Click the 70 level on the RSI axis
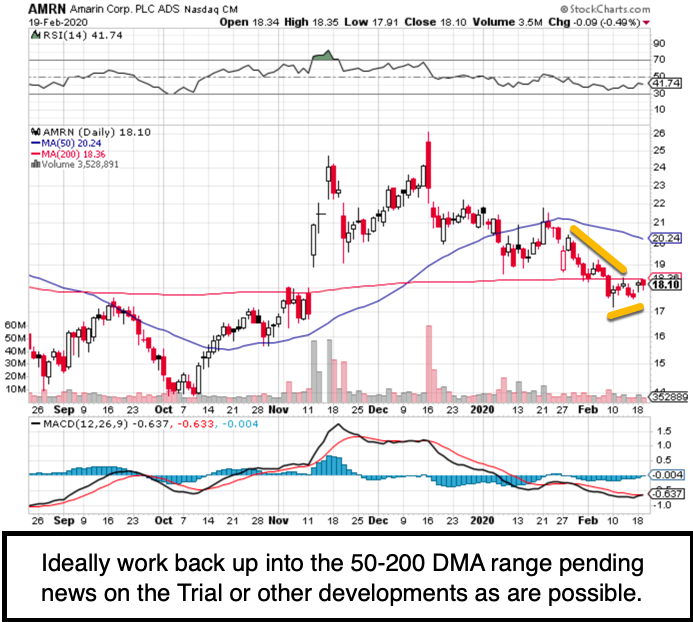 tap(659, 59)
